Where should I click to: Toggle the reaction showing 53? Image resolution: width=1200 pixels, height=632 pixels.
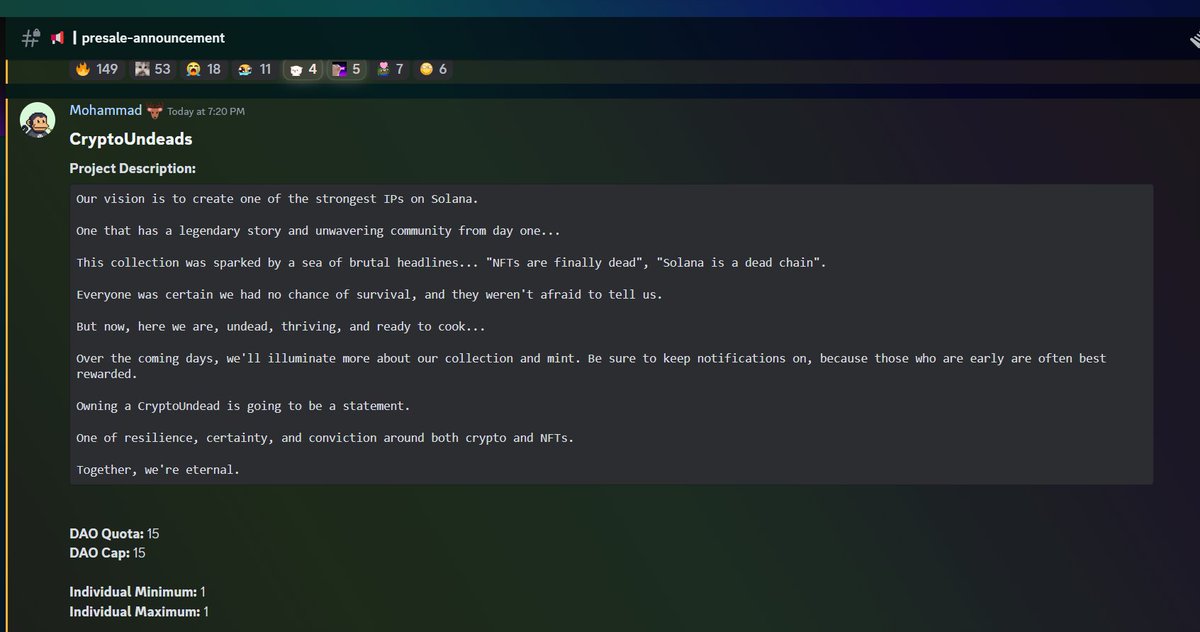153,69
